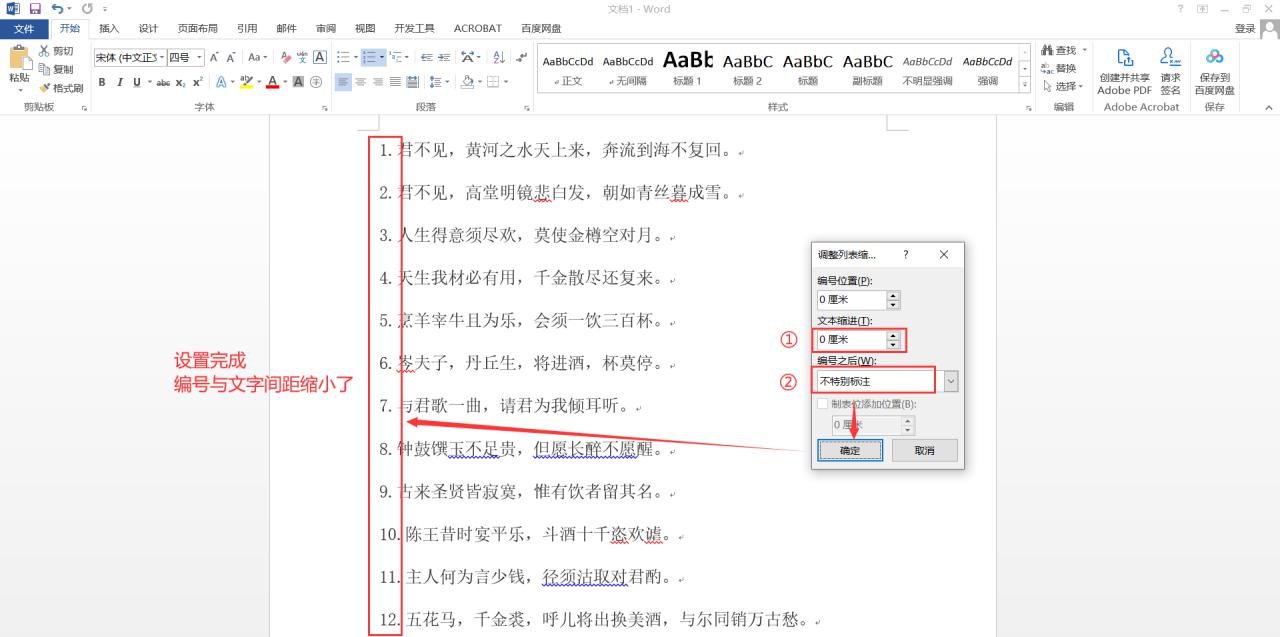Switch to the 开发工具 tab
Viewport: 1280px width, 637px height.
pyautogui.click(x=414, y=28)
